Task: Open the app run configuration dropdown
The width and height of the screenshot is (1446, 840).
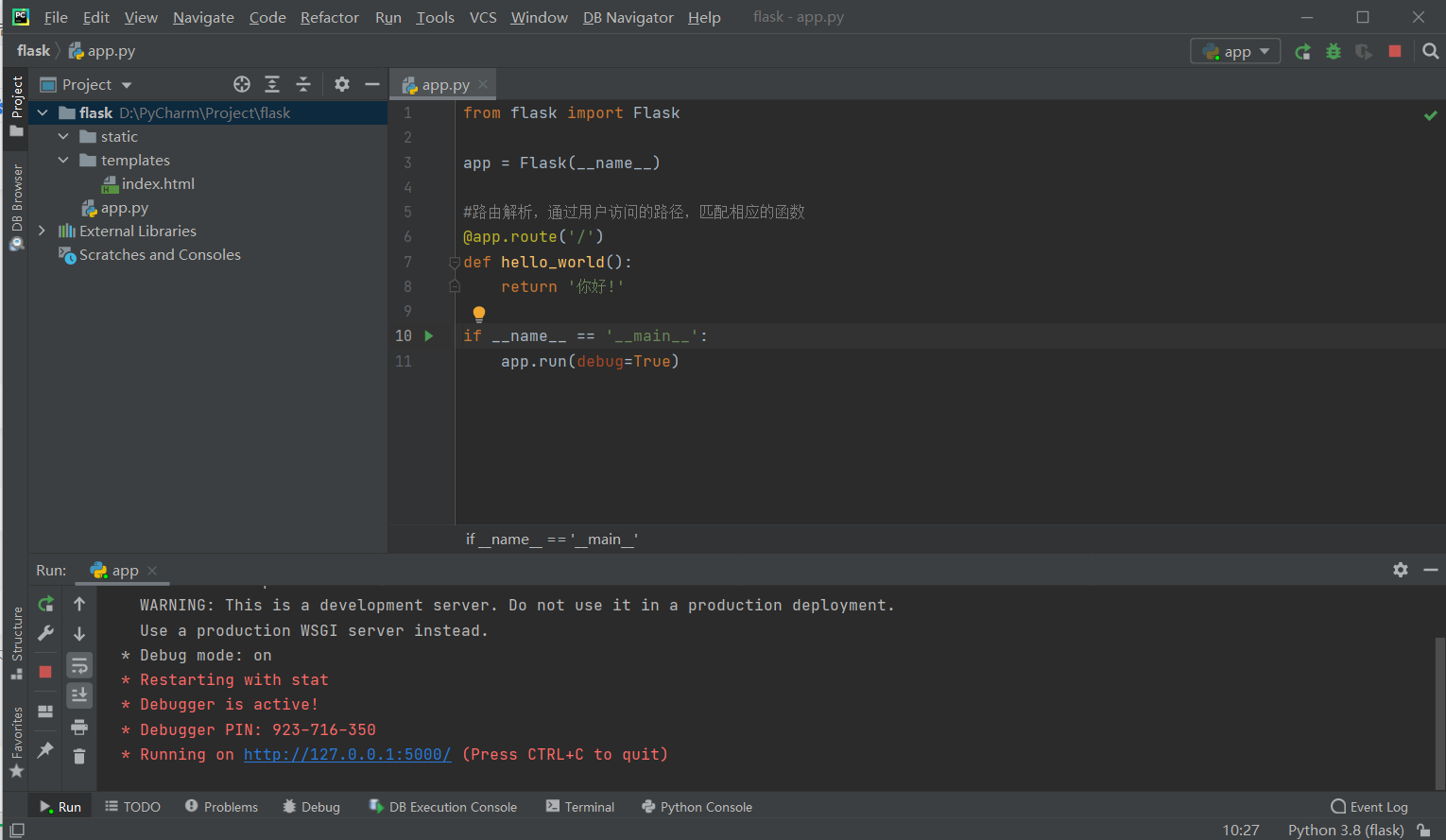Action: pyautogui.click(x=1234, y=51)
